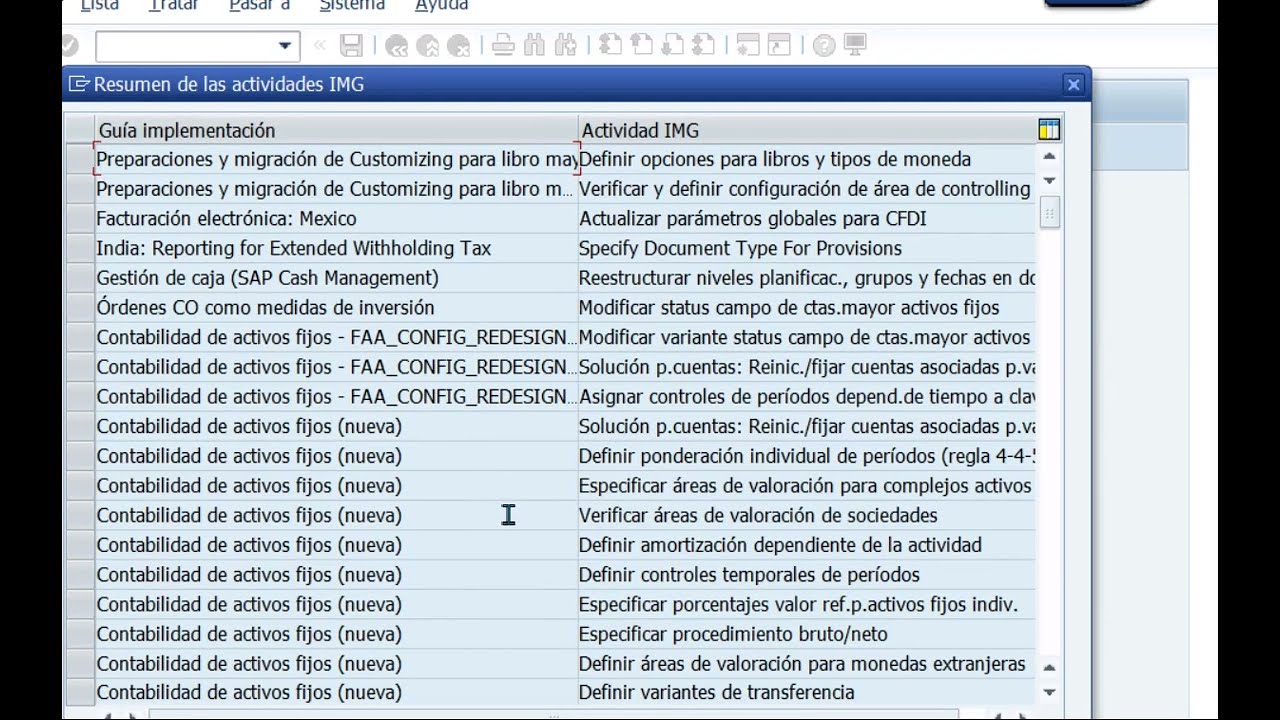Select 'Gestión de caja (SAP Cash Management)' cell

click(336, 278)
